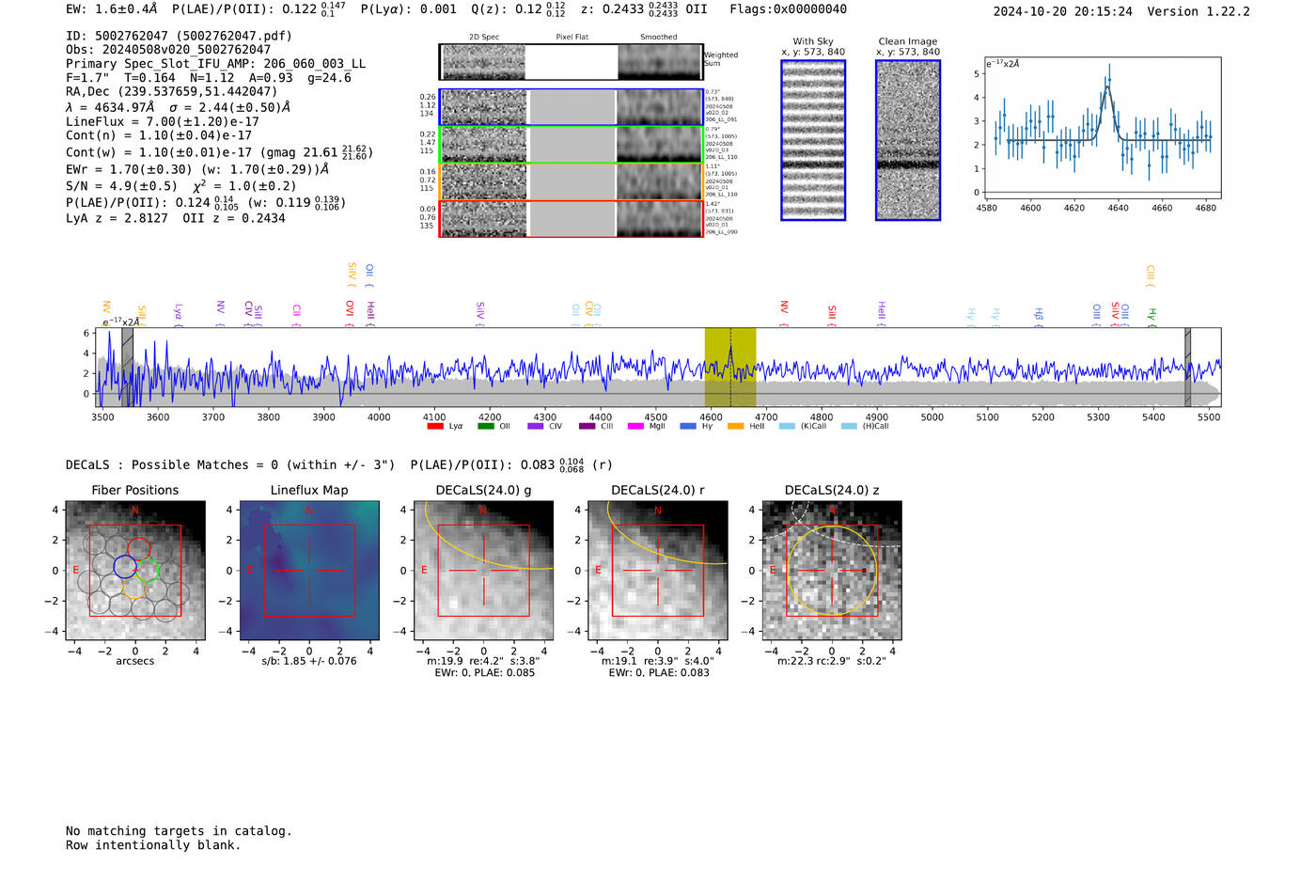Screen dimensions: 1316x896
Task: Click the s/b: 1.85 +/- 0.076 caption
Action: tap(309, 661)
